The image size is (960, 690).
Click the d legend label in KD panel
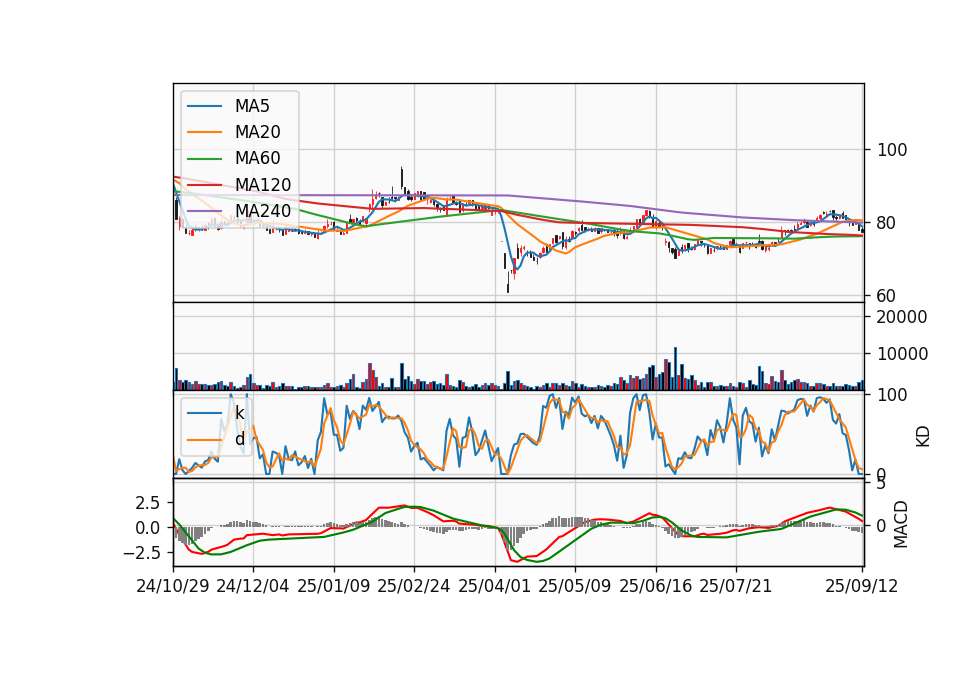tap(239, 439)
